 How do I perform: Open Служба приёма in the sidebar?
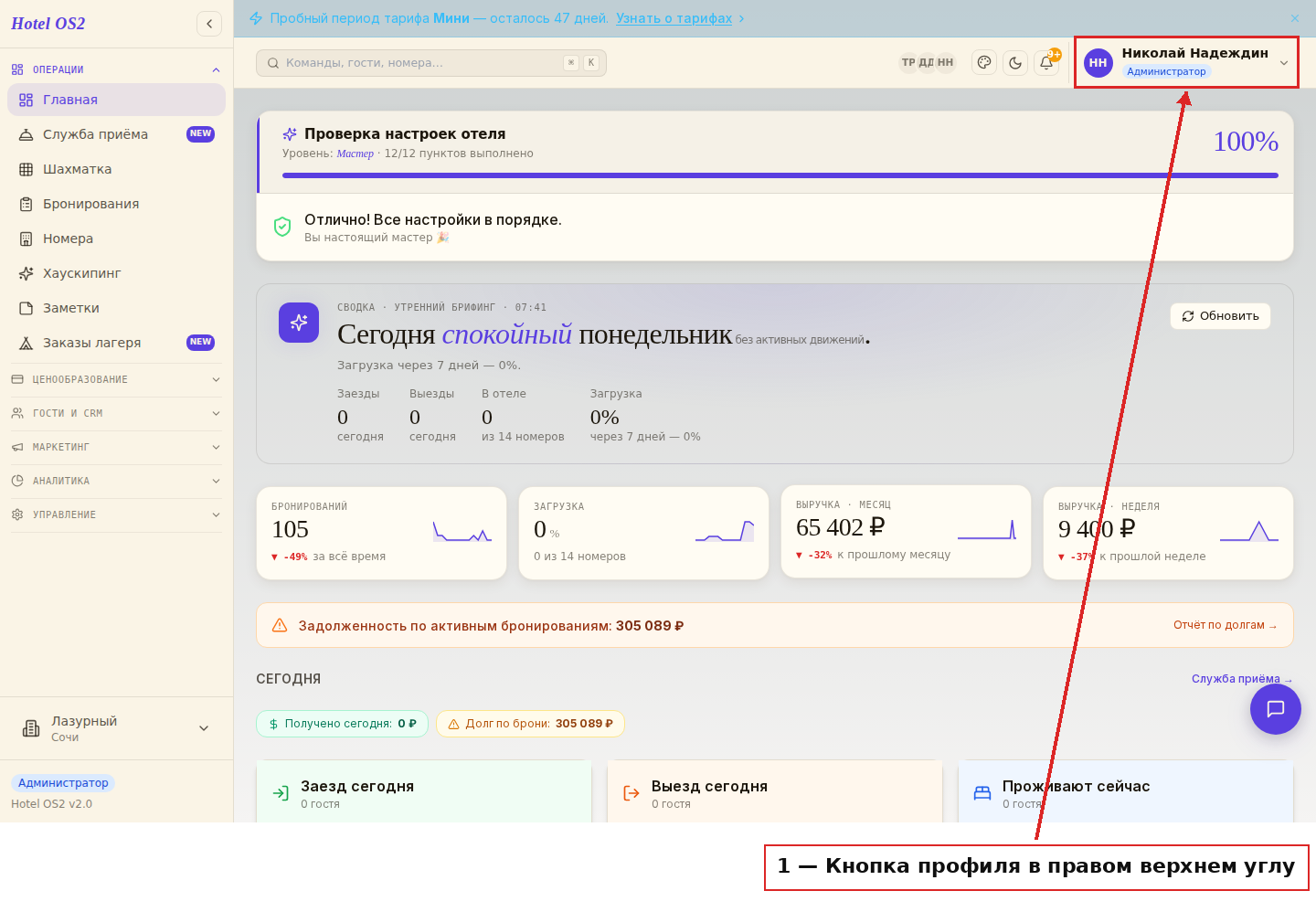click(x=116, y=134)
